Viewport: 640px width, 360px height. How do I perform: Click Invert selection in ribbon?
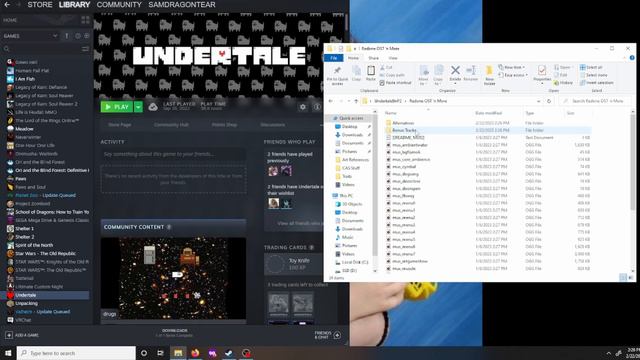(x=596, y=82)
